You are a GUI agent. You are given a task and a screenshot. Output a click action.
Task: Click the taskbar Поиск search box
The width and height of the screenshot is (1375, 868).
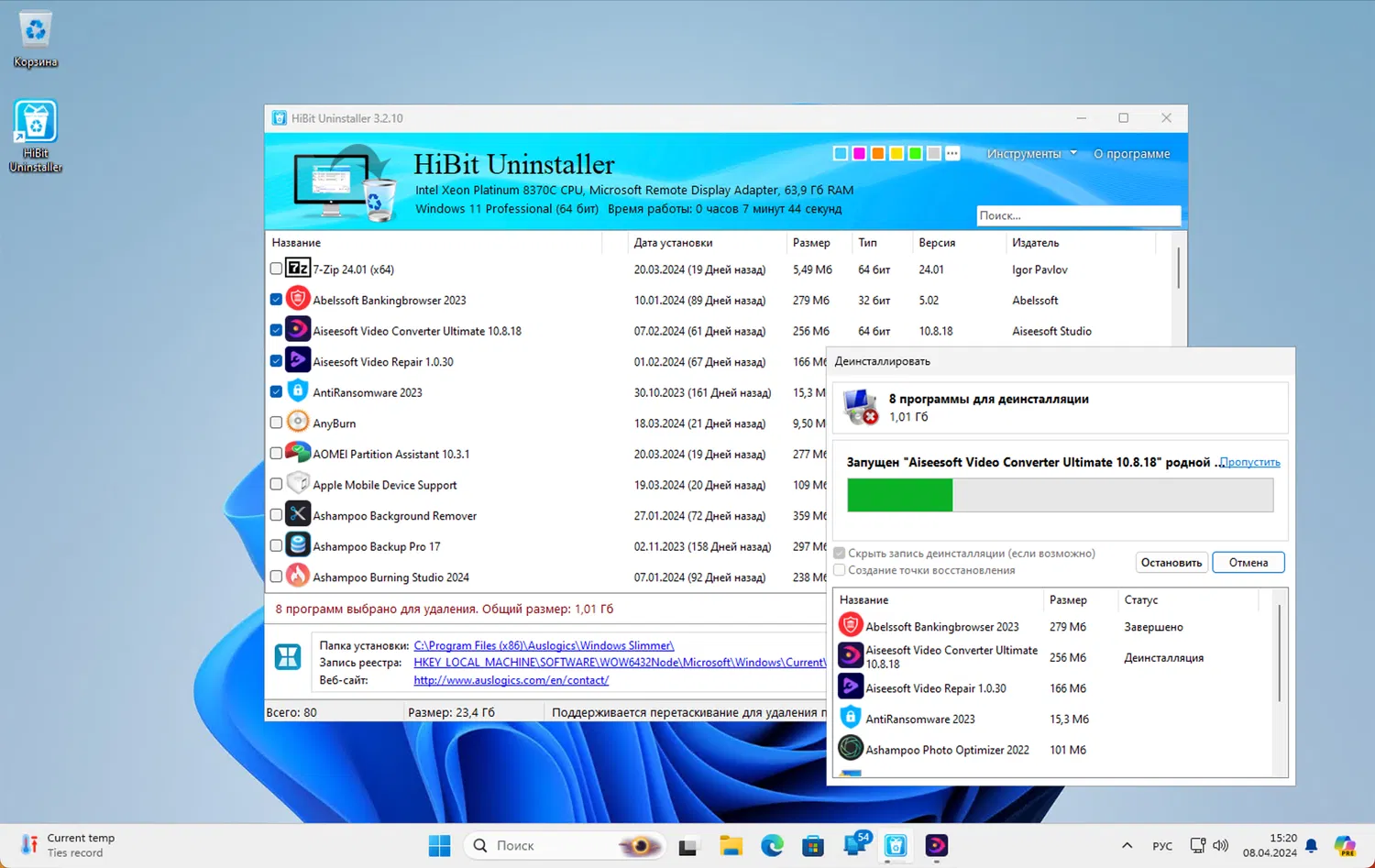click(566, 845)
